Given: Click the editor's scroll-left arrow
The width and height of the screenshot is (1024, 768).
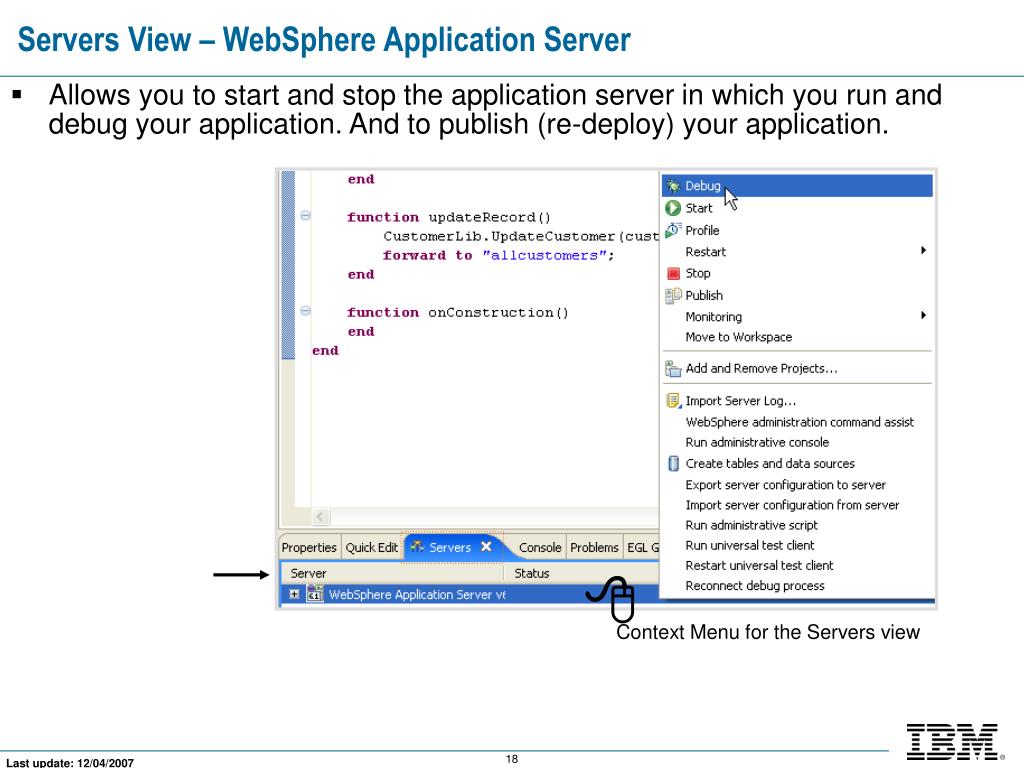Looking at the screenshot, I should 320,517.
